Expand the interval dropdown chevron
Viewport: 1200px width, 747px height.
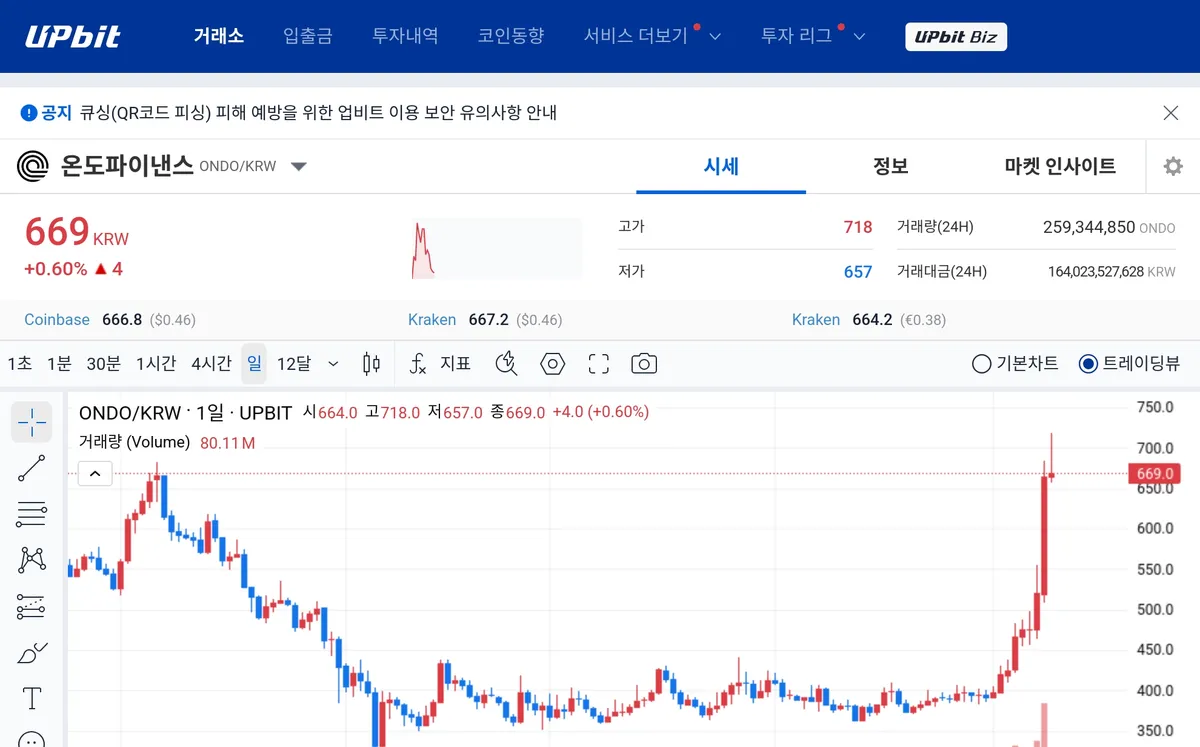tap(333, 364)
